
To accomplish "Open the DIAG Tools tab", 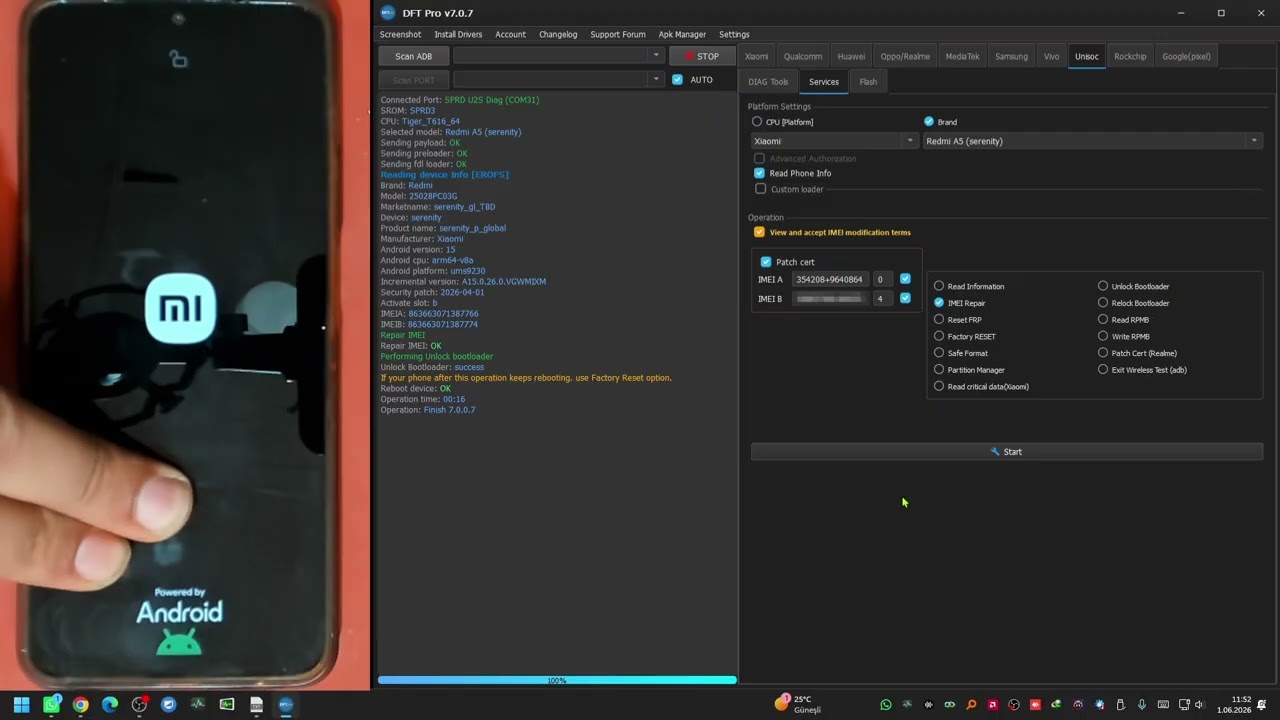I will pos(768,82).
